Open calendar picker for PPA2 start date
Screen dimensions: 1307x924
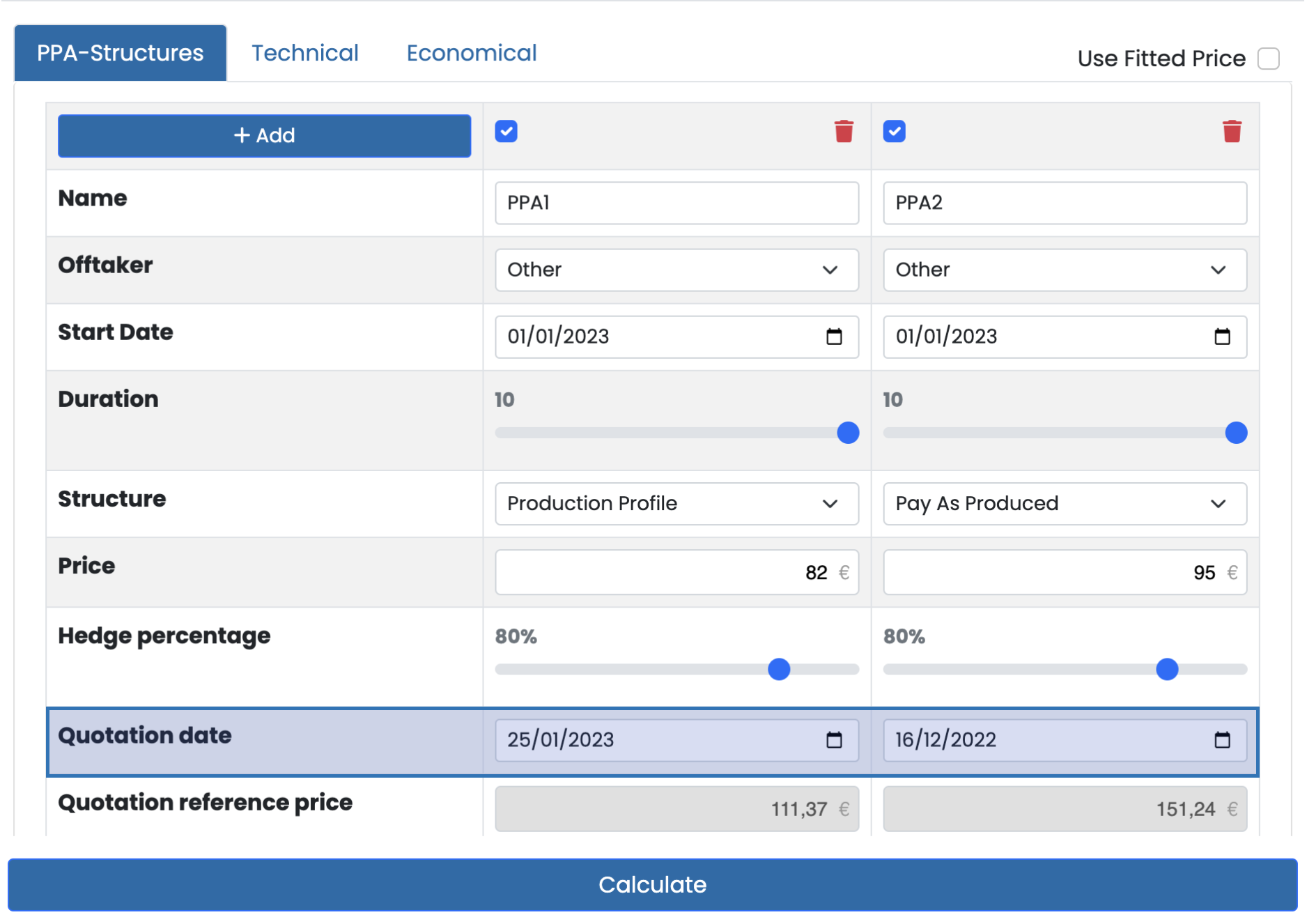(x=1222, y=337)
